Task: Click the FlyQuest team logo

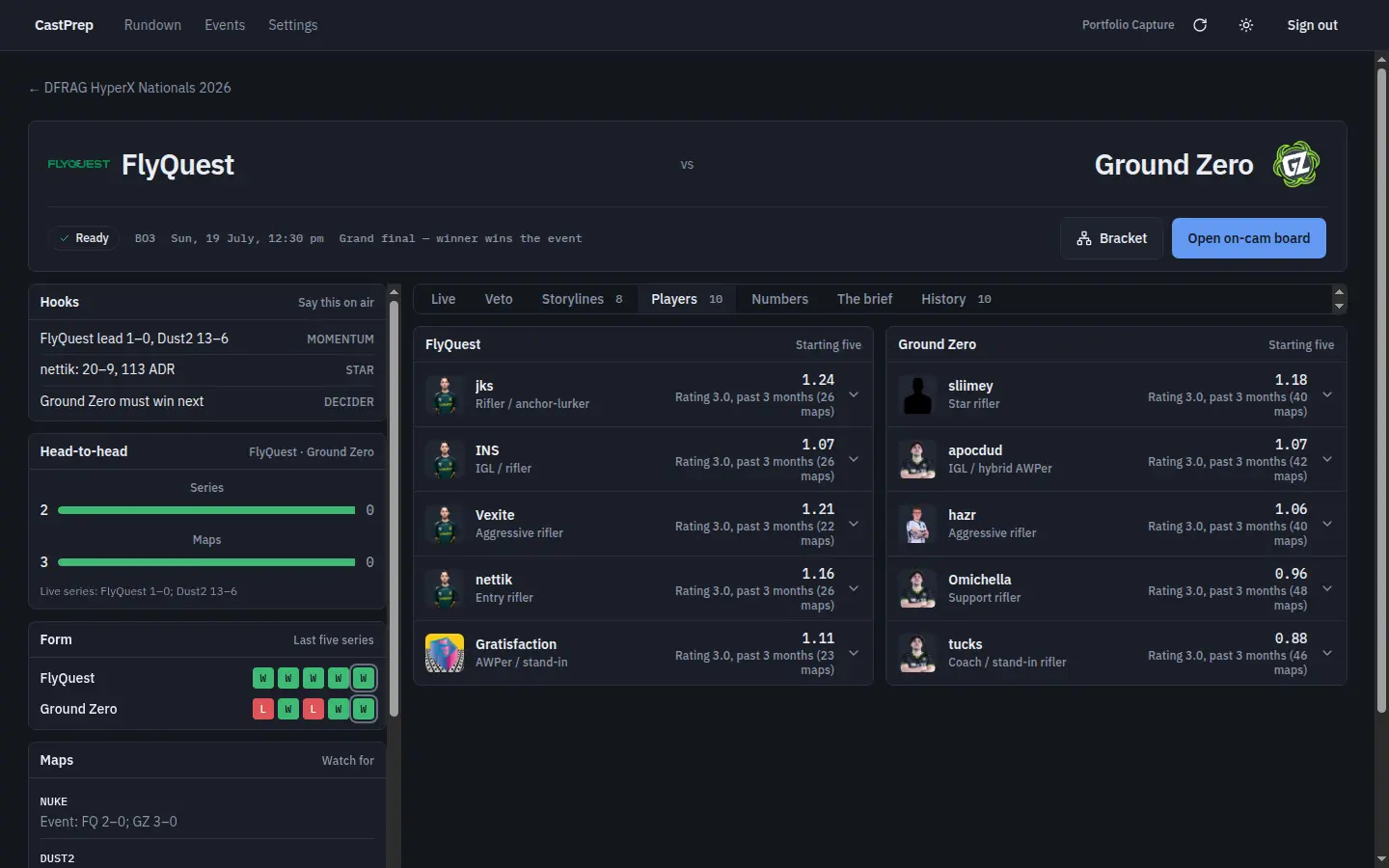Action: click(79, 164)
